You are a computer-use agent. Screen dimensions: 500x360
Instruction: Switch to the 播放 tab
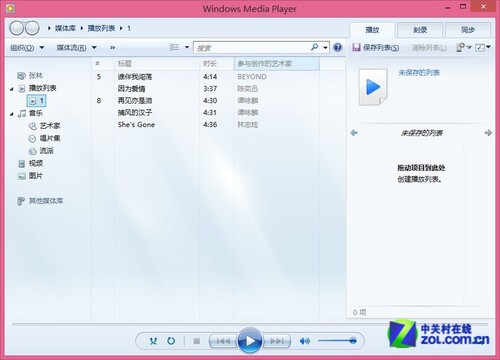372,30
